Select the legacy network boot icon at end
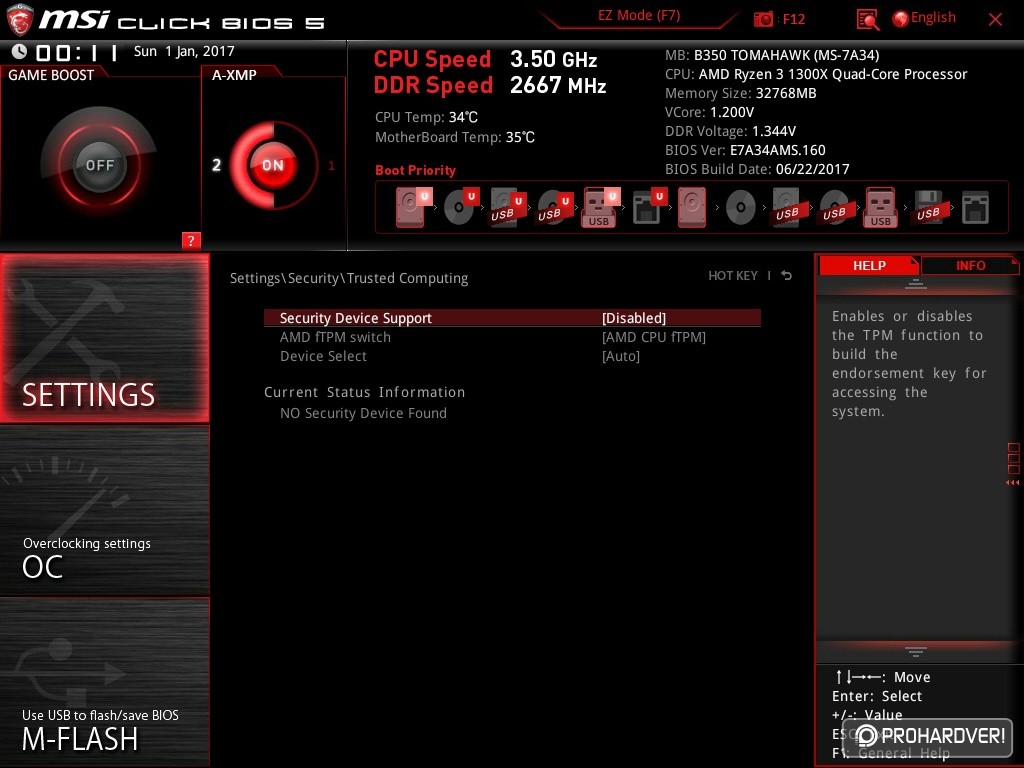Screen dimensions: 1024x768 pyautogui.click(x=975, y=207)
